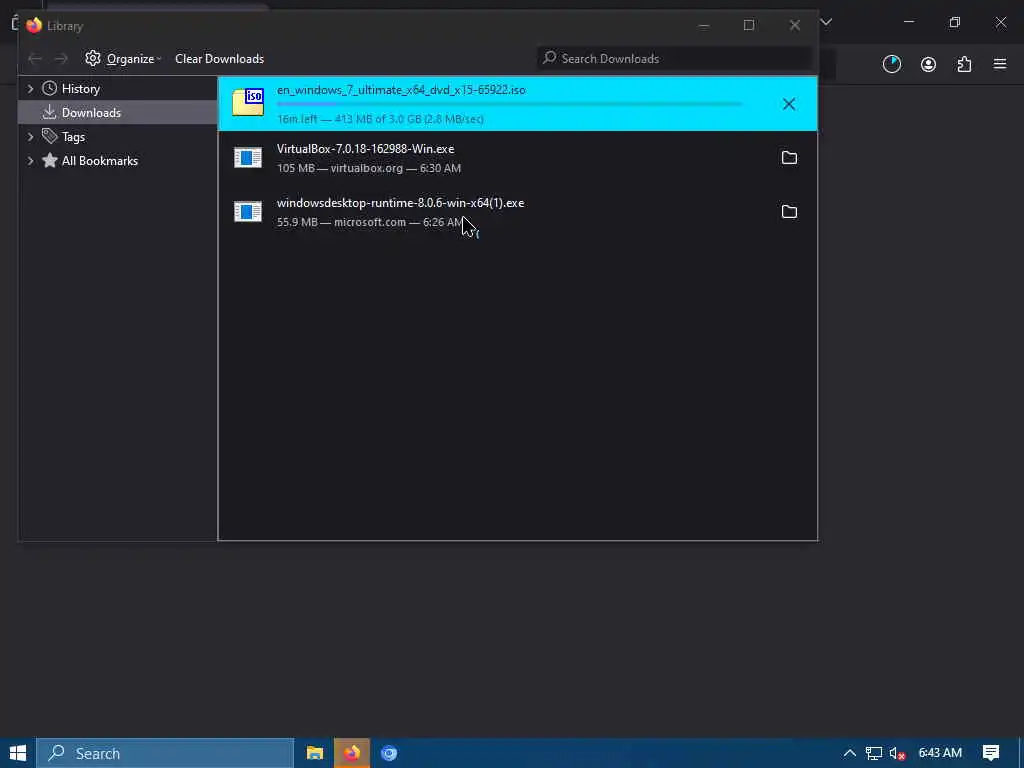Screen dimensions: 1024x768
Task: Open the Firefox hamburger application menu
Action: [1000, 64]
